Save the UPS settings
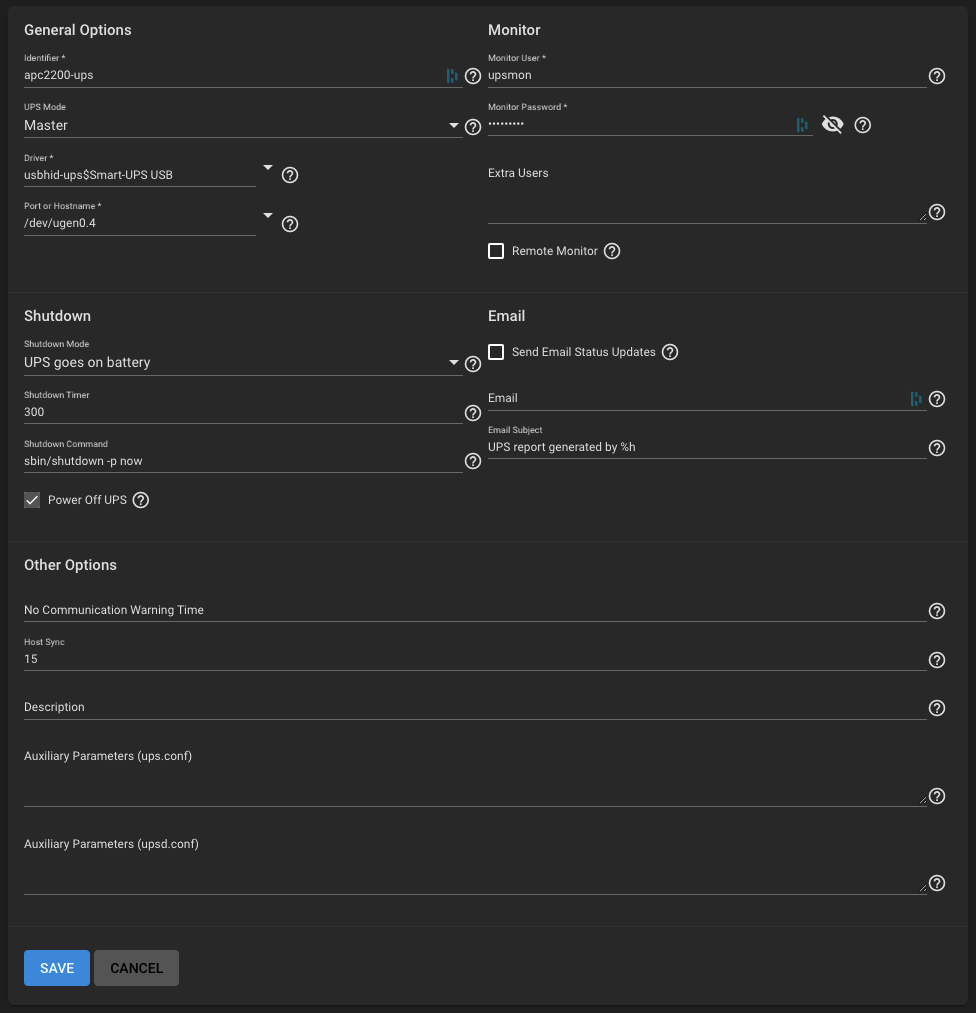This screenshot has width=976, height=1013. pos(57,968)
